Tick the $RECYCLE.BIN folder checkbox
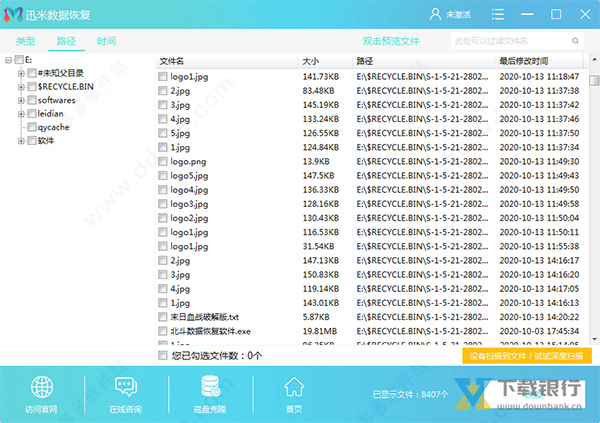Image resolution: width=600 pixels, height=423 pixels. click(x=32, y=87)
